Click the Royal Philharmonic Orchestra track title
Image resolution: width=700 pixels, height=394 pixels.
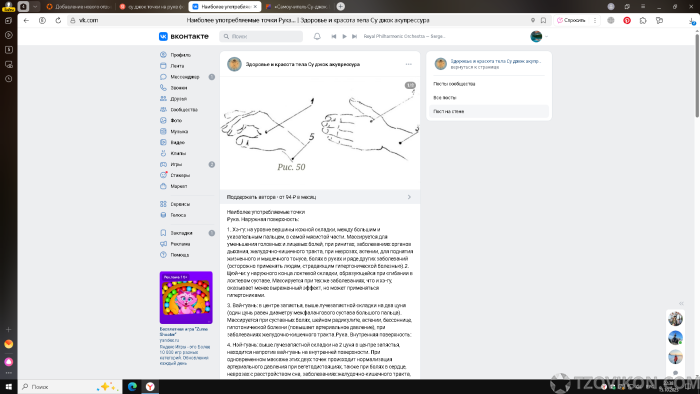[404, 36]
